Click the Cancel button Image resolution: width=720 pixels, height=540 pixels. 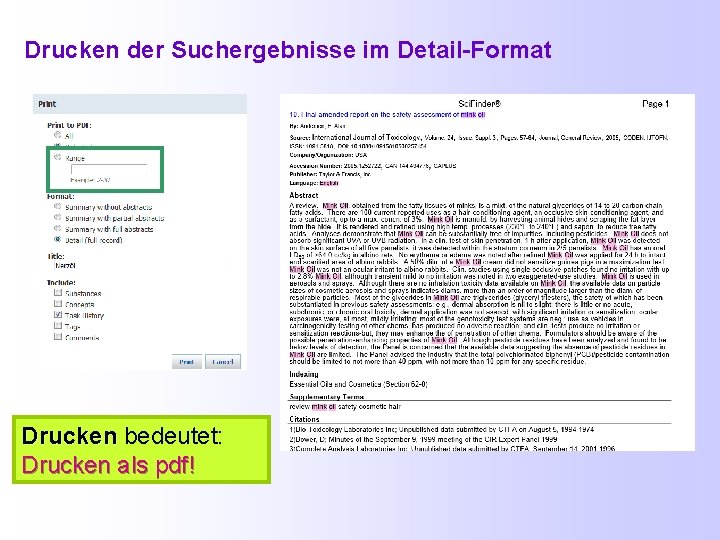pyautogui.click(x=223, y=362)
